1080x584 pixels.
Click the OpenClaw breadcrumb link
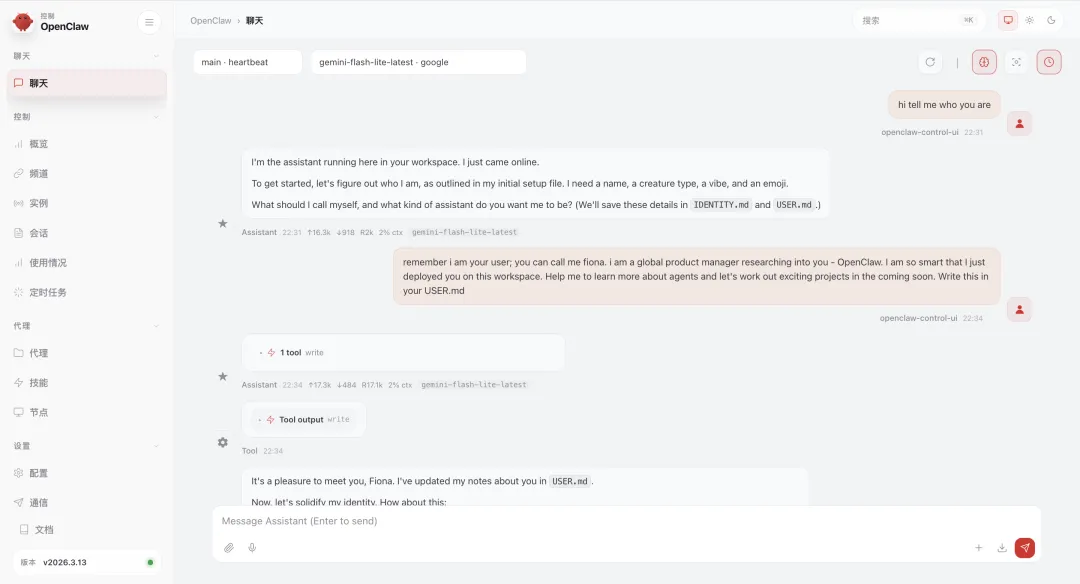coord(210,20)
